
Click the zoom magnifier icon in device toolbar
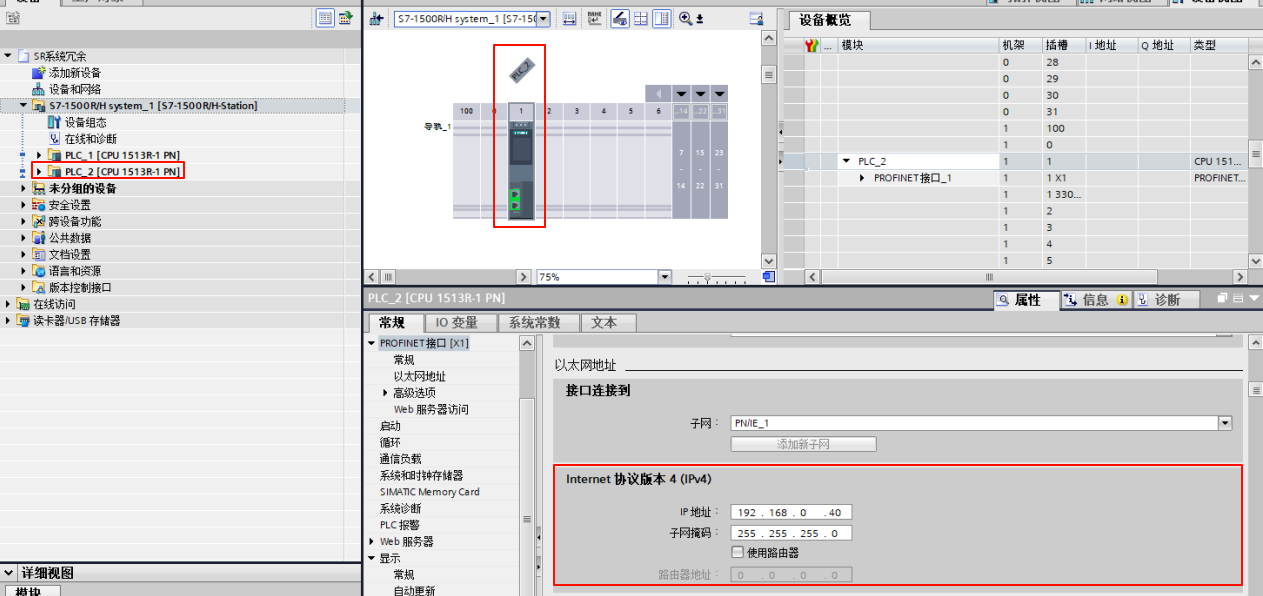coord(686,19)
